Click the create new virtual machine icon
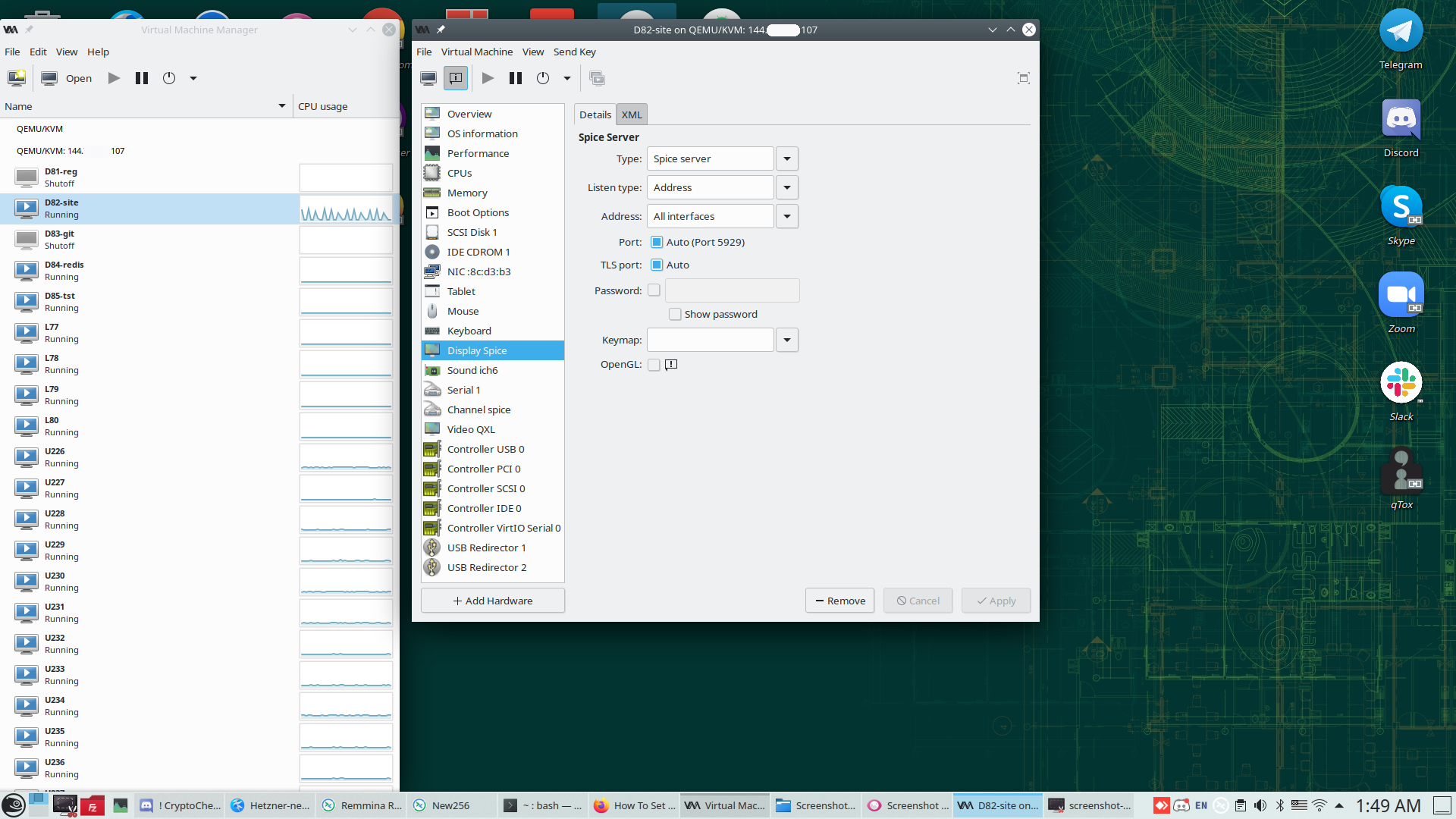The width and height of the screenshot is (1456, 819). [x=17, y=78]
